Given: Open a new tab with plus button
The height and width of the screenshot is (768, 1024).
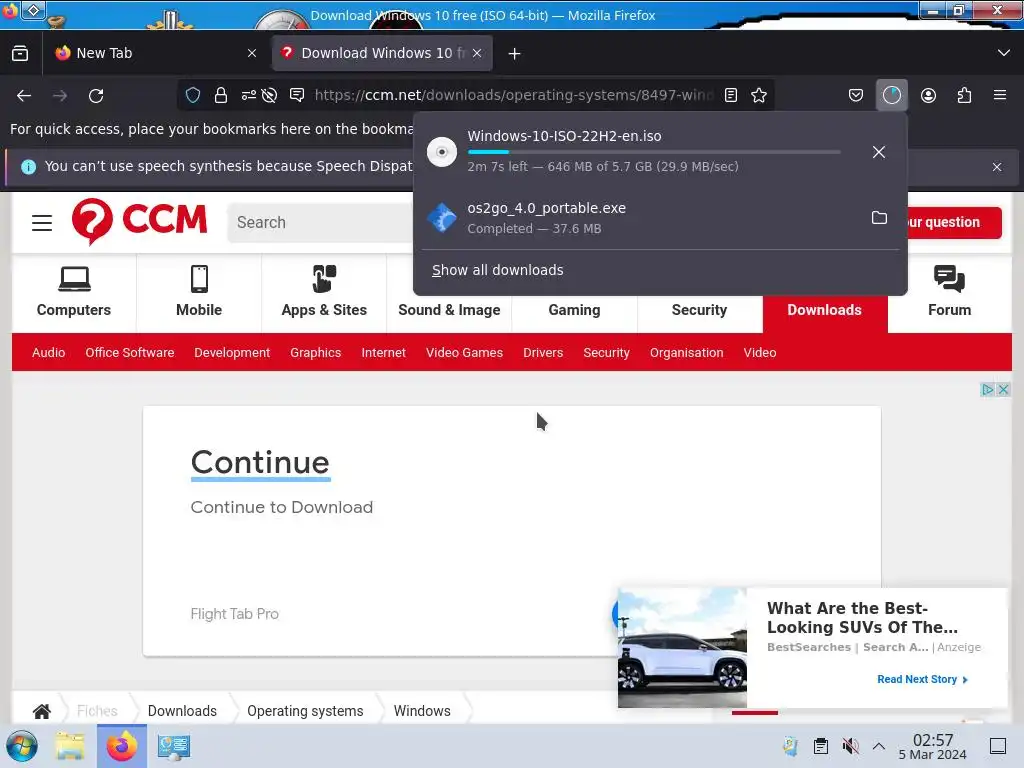Looking at the screenshot, I should (515, 54).
